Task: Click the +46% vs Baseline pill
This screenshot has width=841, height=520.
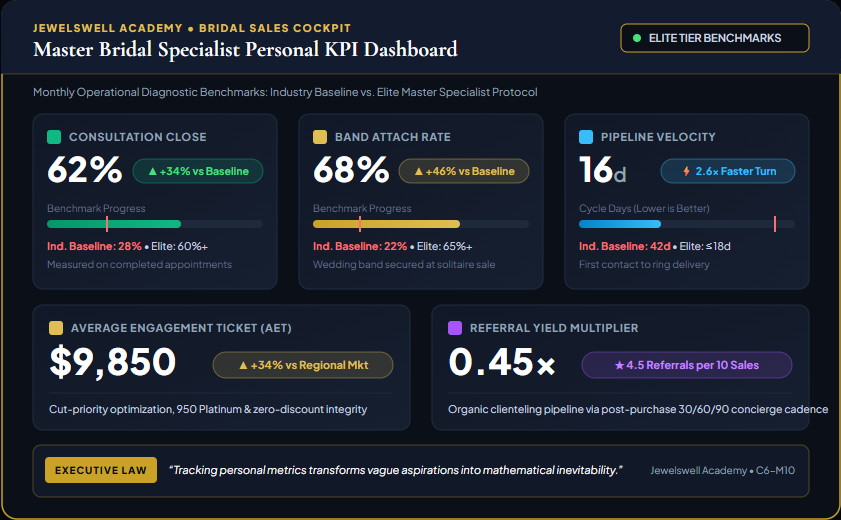Action: tap(464, 171)
